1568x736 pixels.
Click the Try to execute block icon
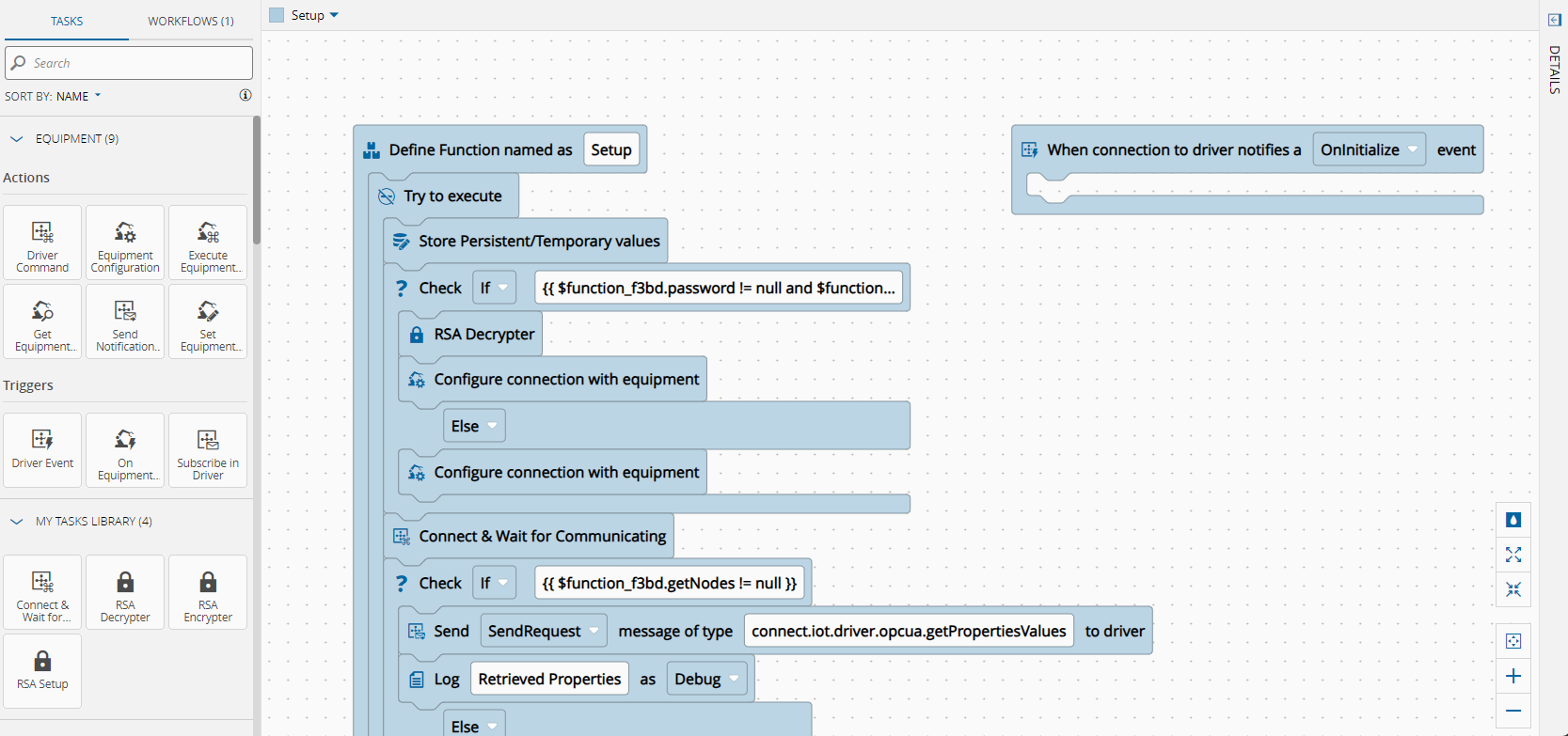(x=387, y=196)
